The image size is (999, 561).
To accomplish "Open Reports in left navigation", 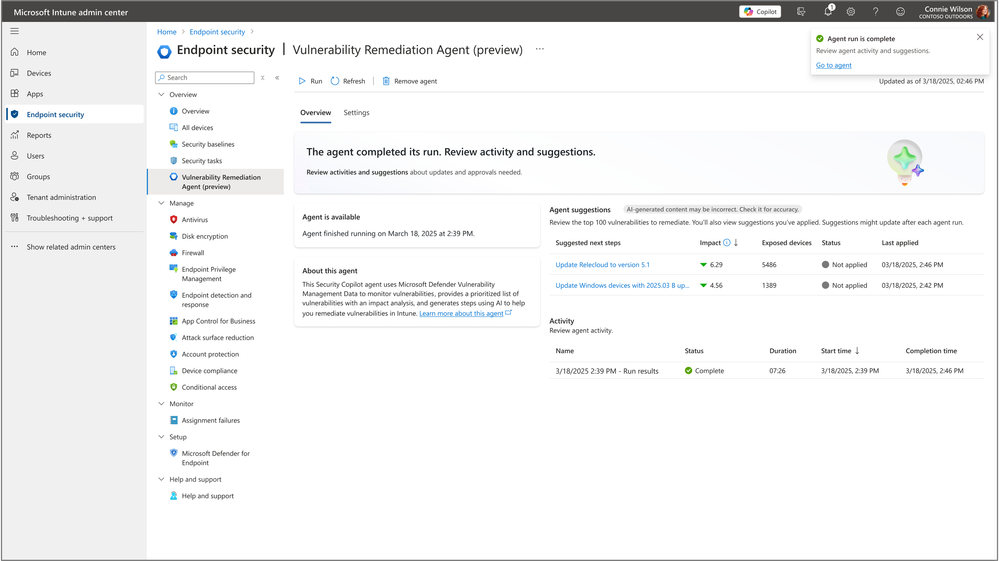I will [x=39, y=135].
